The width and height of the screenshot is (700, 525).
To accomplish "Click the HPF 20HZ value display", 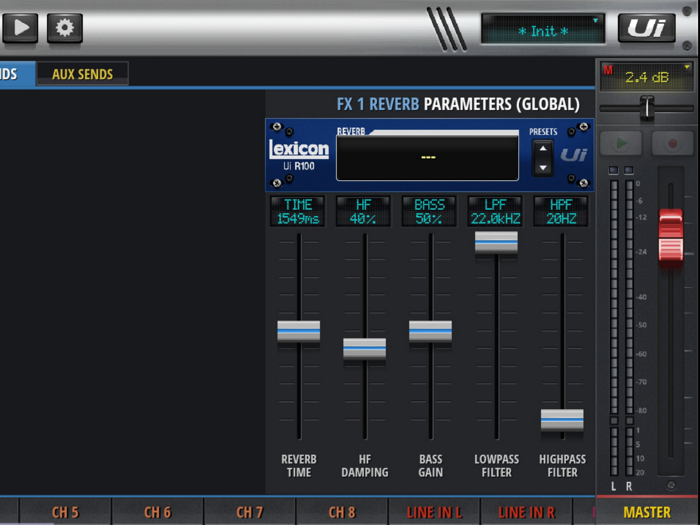I will (561, 211).
